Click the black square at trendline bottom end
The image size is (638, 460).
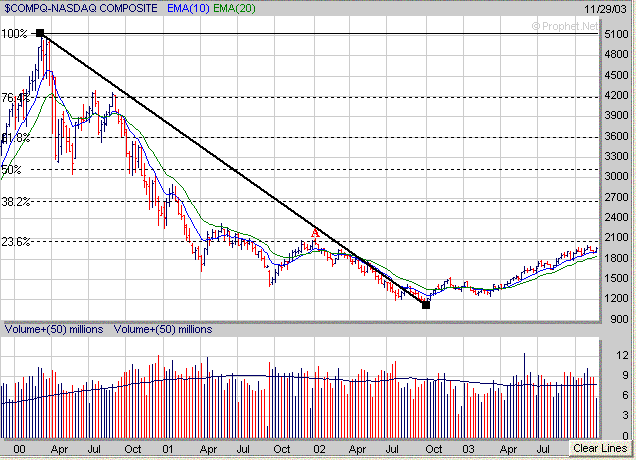coord(426,305)
